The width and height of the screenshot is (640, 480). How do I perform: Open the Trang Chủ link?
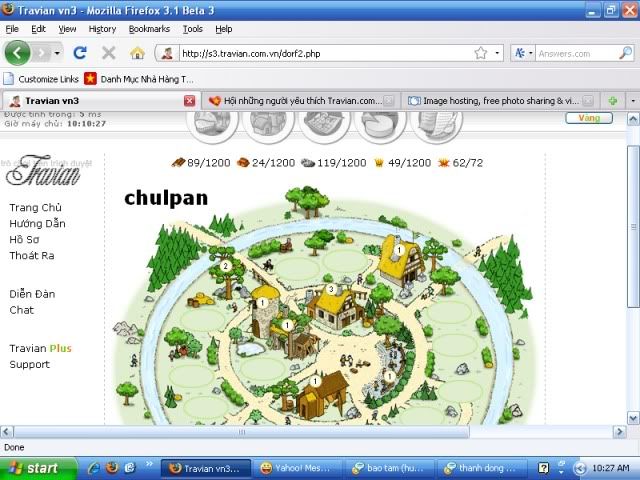36,207
